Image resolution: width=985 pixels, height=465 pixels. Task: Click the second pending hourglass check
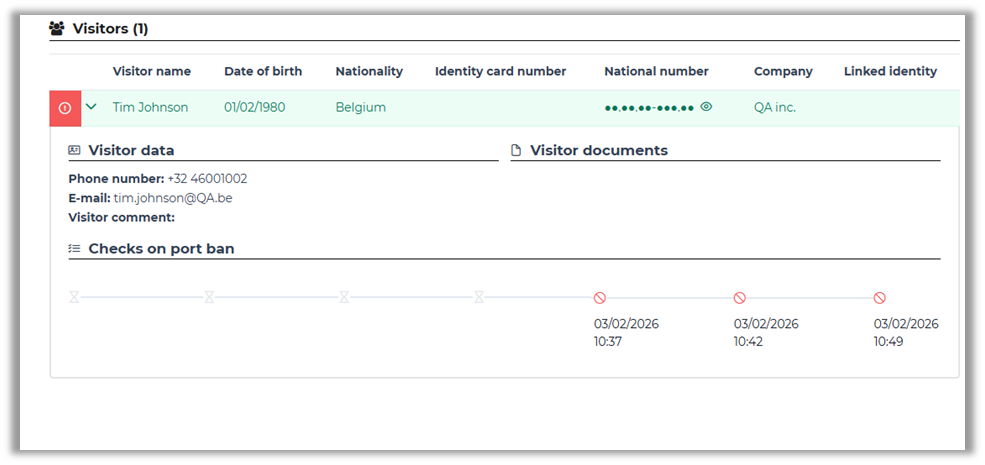coord(209,297)
